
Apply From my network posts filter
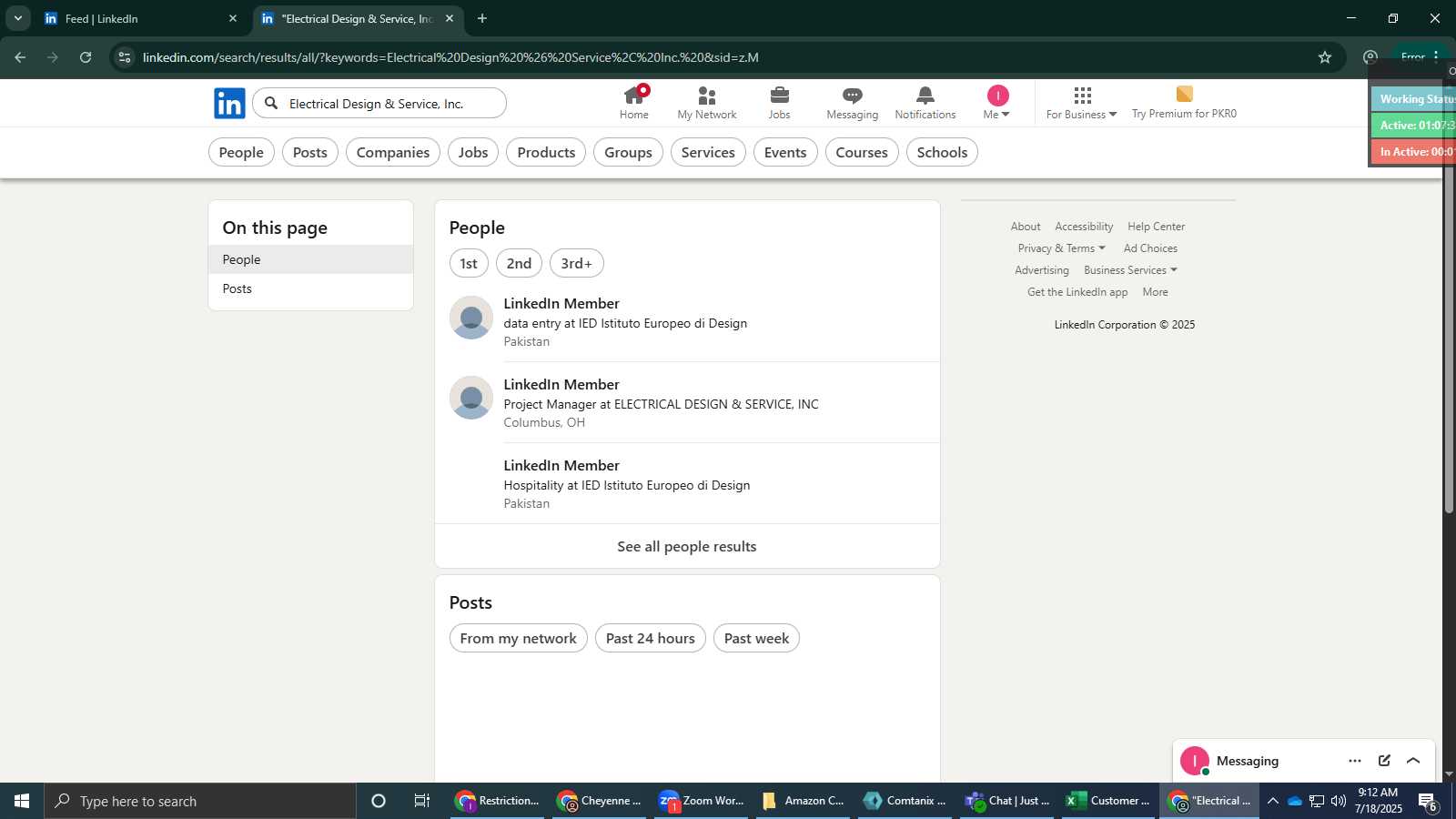pyautogui.click(x=519, y=638)
